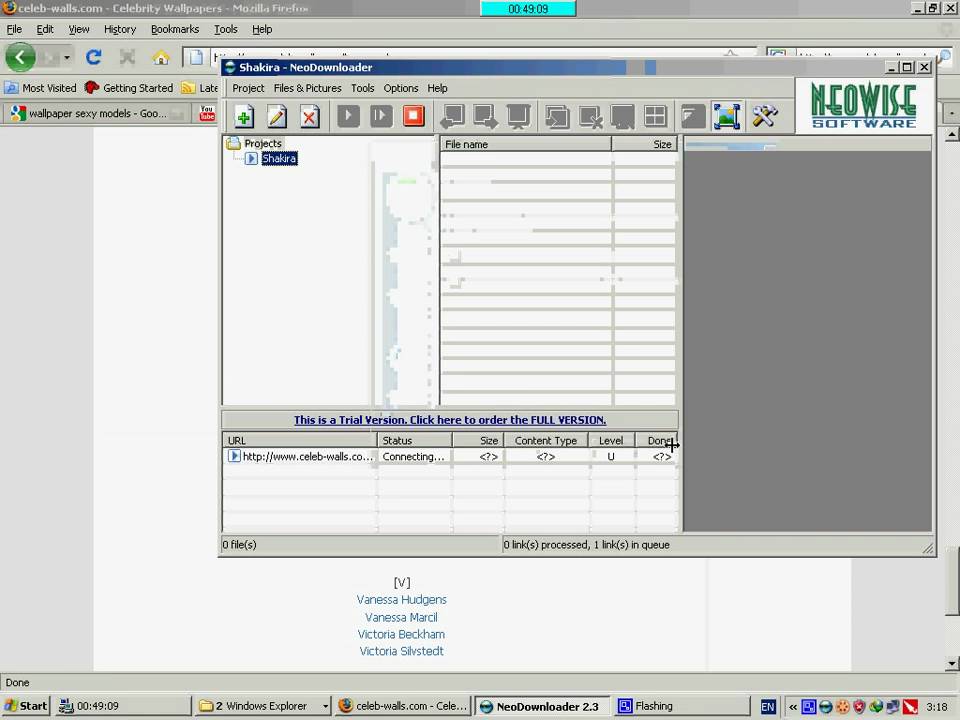Click the Delete Project red X icon
Image resolution: width=960 pixels, height=720 pixels.
[x=310, y=116]
